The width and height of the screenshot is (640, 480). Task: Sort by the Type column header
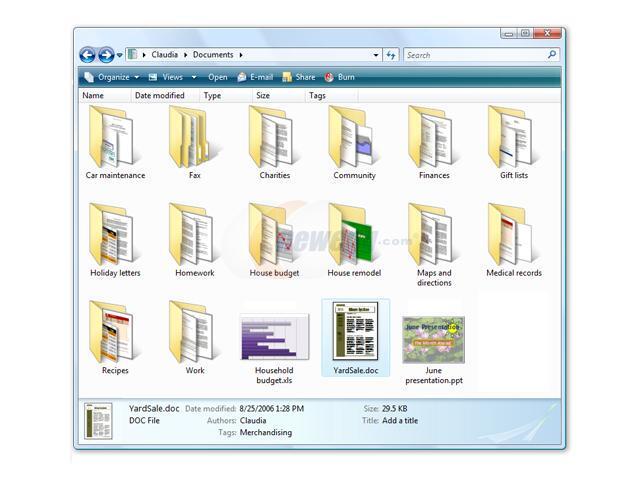226,96
